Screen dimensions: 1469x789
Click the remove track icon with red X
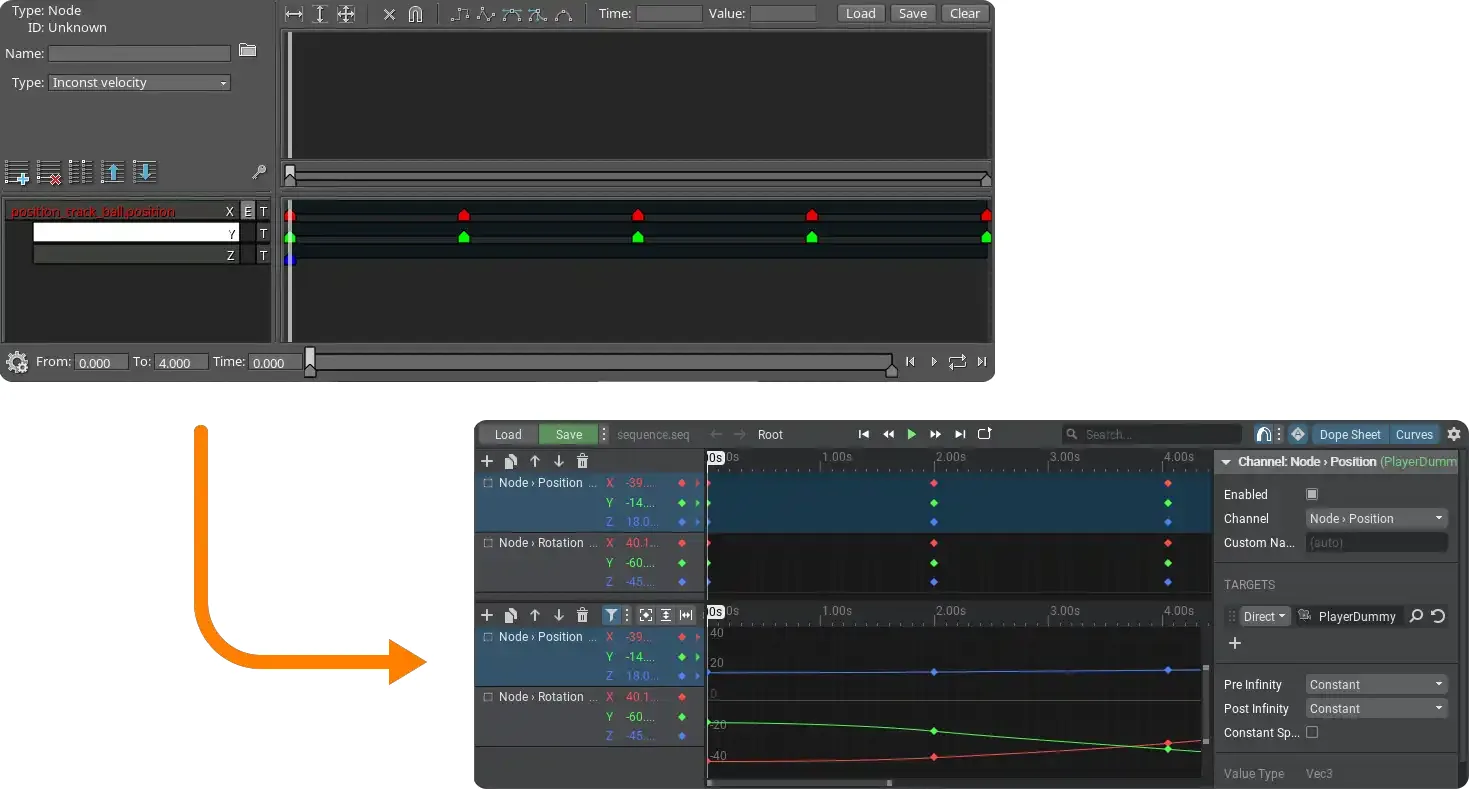tap(49, 172)
